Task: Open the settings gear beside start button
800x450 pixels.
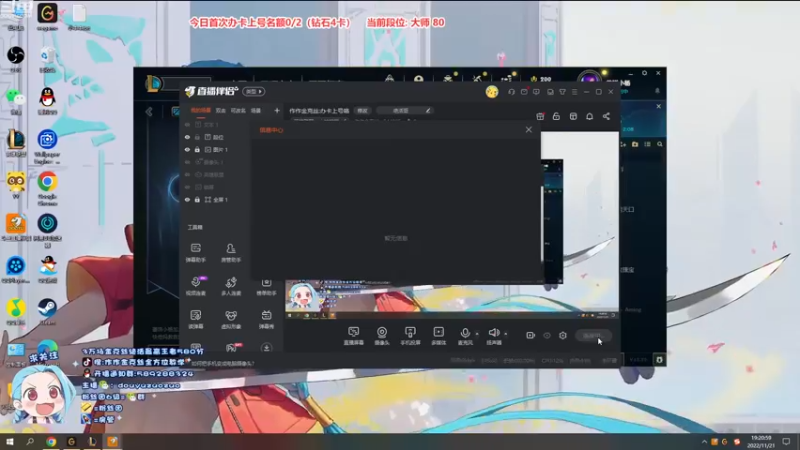Action: click(563, 335)
